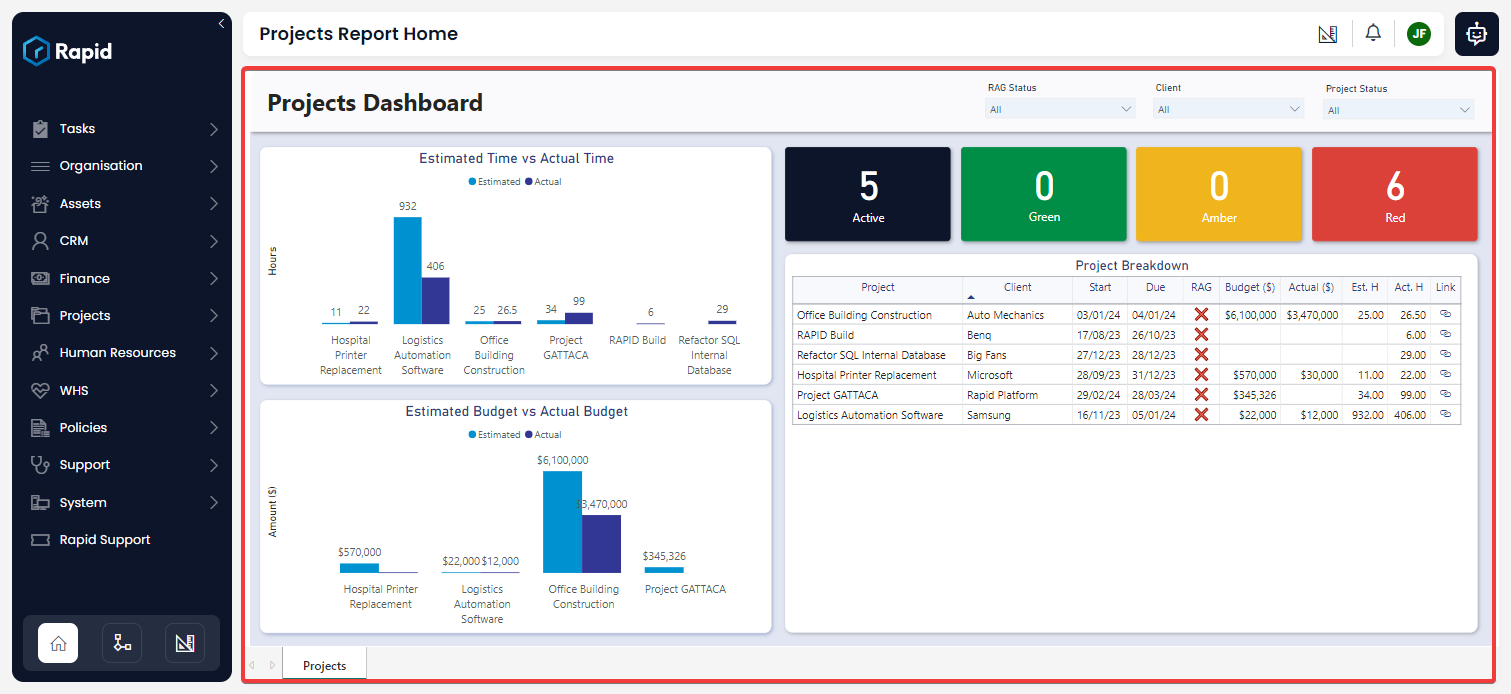This screenshot has height=694, width=1511.
Task: Click the notifications bell icon
Action: [x=1373, y=33]
